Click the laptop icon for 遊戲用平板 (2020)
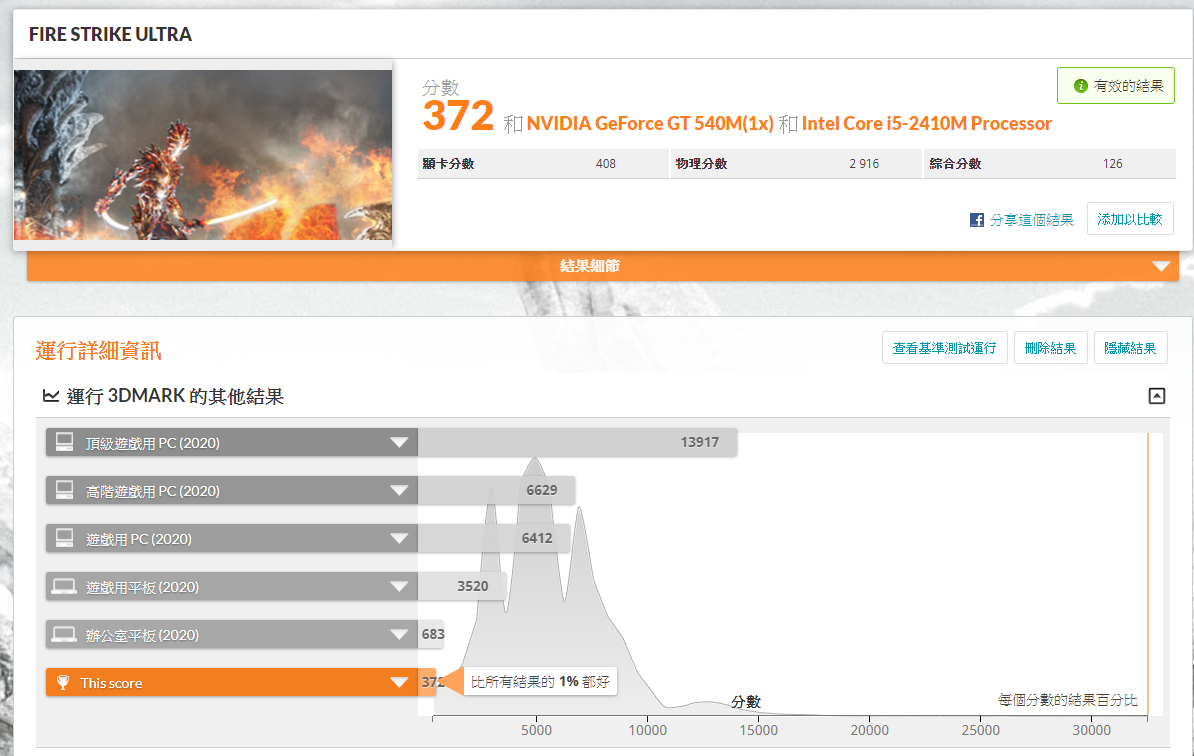This screenshot has height=756, width=1194. click(x=64, y=586)
